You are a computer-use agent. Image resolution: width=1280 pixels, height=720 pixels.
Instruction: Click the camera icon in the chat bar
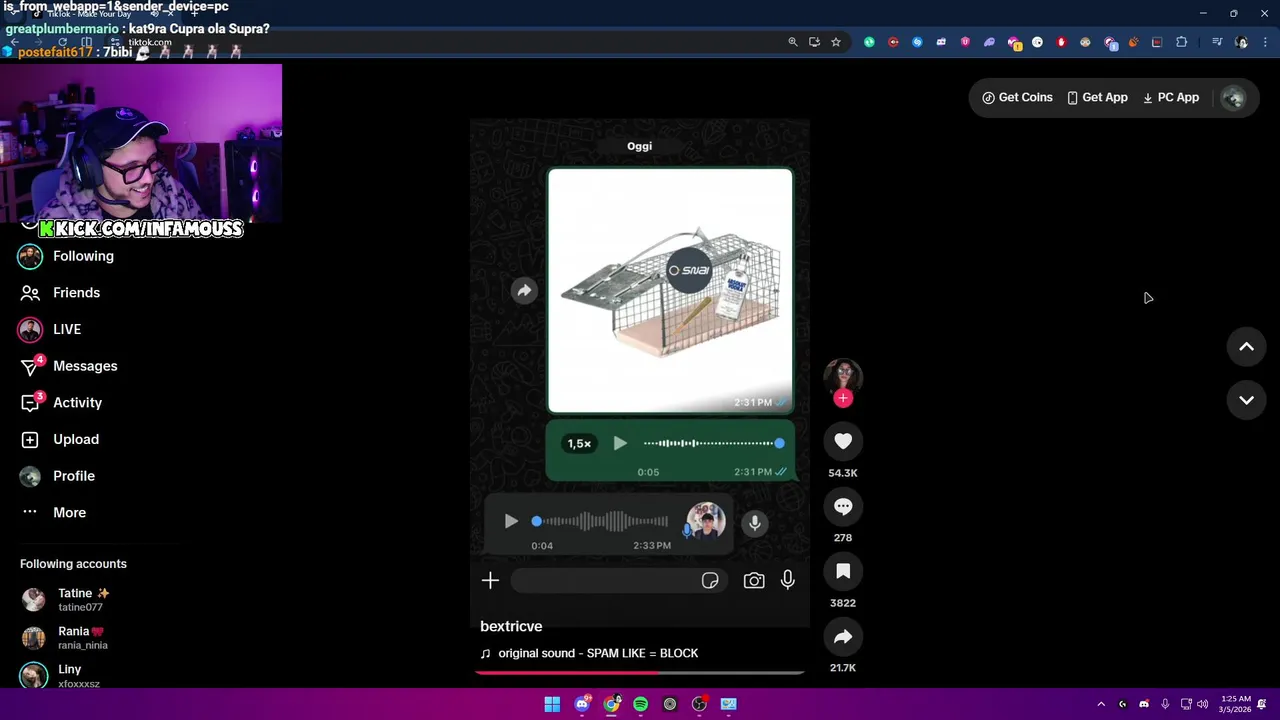(754, 580)
